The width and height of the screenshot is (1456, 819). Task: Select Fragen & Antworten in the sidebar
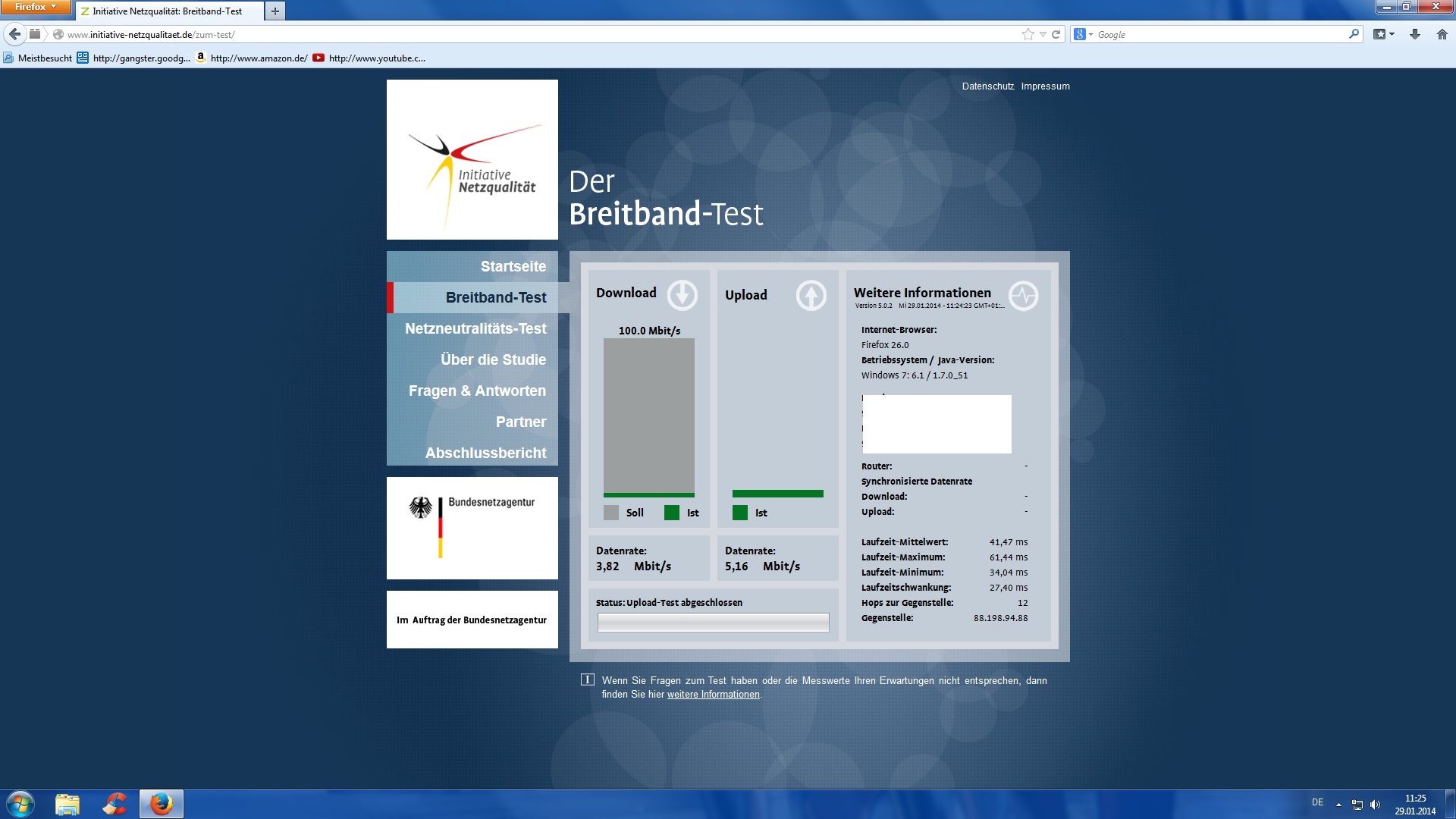coord(476,391)
